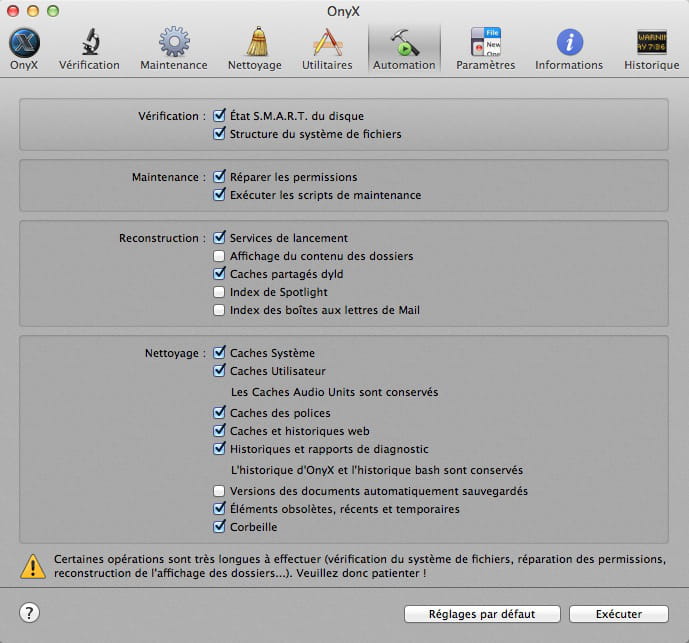Disable the Corbeille checkbox
The width and height of the screenshot is (689, 643).
(220, 527)
